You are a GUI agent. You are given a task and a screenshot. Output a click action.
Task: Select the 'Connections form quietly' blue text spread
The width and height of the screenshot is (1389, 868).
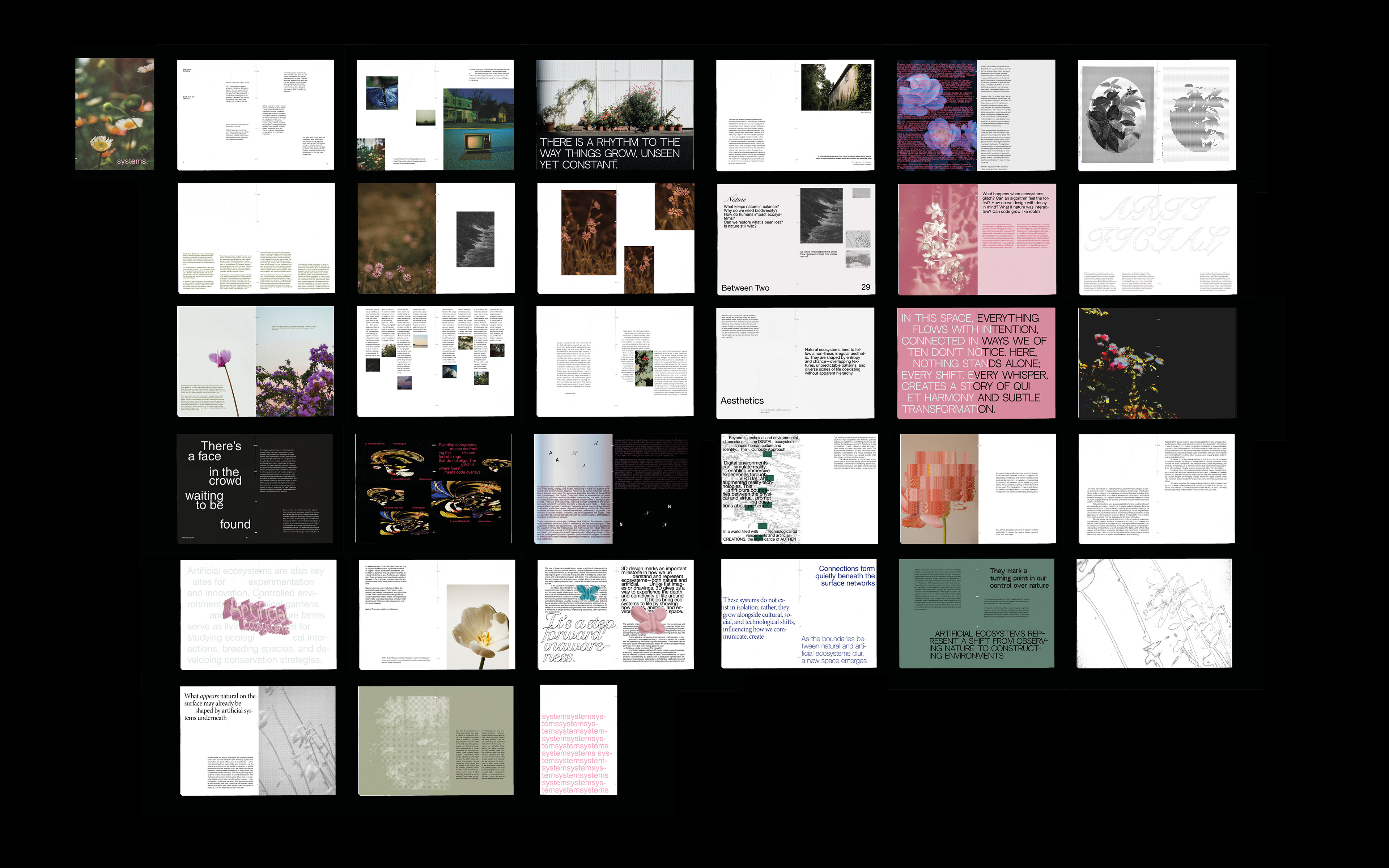pos(798,614)
